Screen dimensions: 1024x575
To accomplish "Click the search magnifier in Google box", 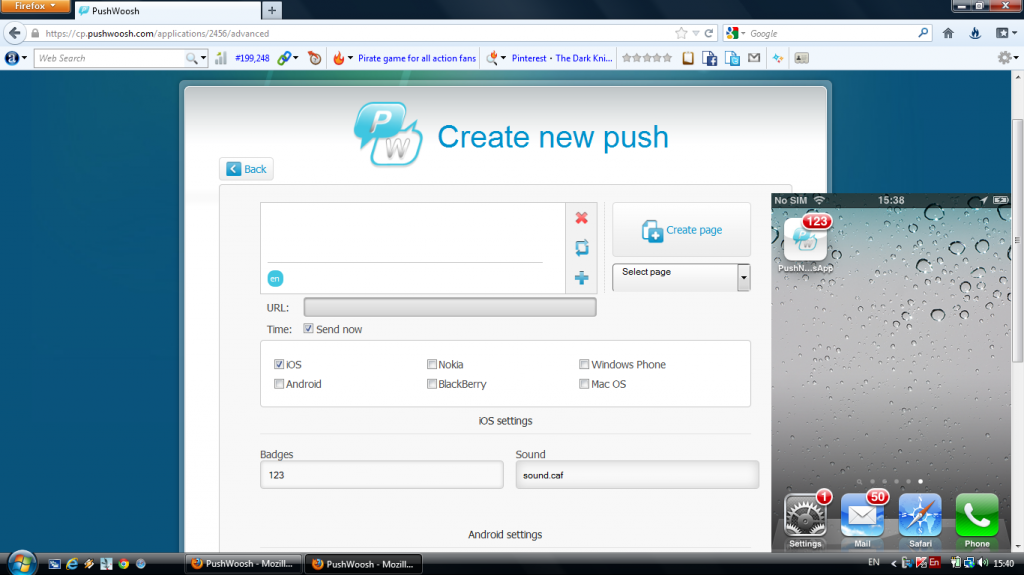I will point(923,33).
